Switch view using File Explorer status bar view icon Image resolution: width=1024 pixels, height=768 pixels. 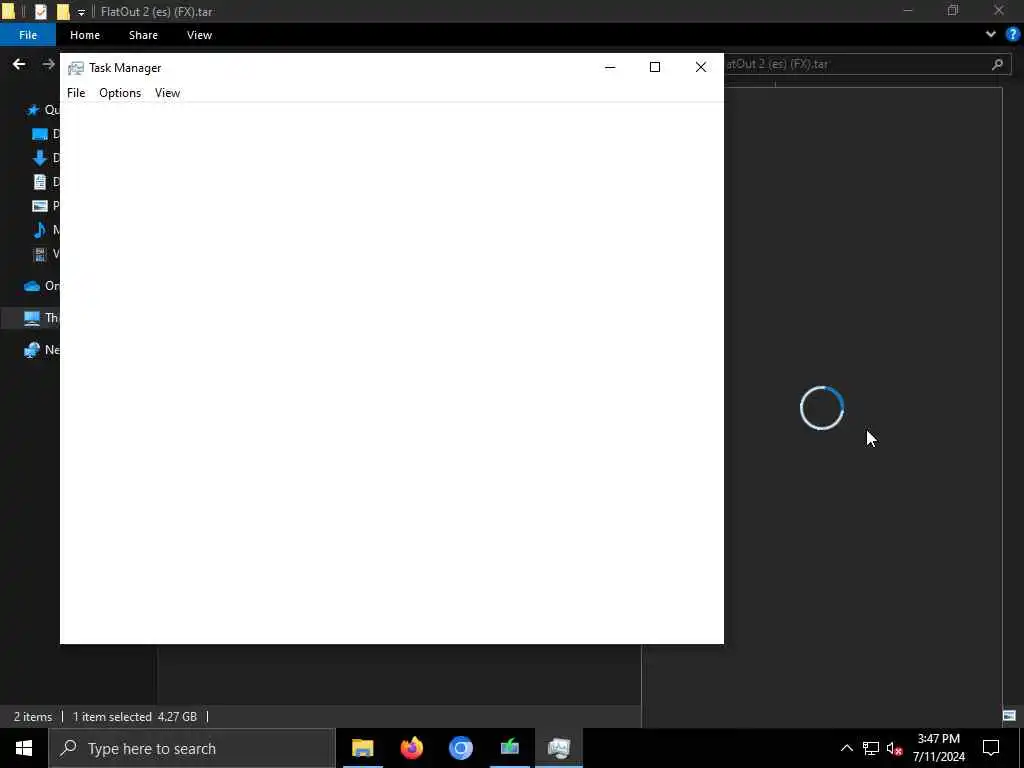coord(1009,716)
